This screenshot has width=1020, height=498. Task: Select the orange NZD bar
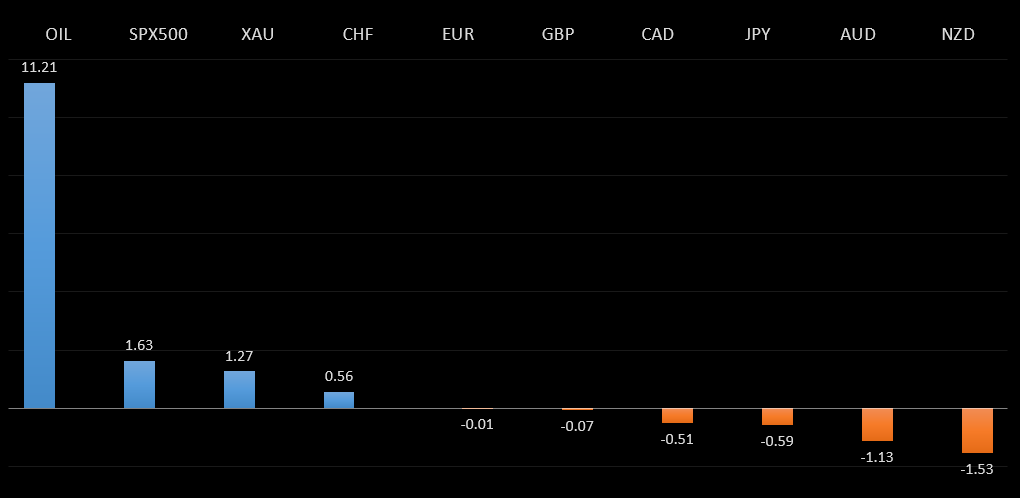[977, 430]
